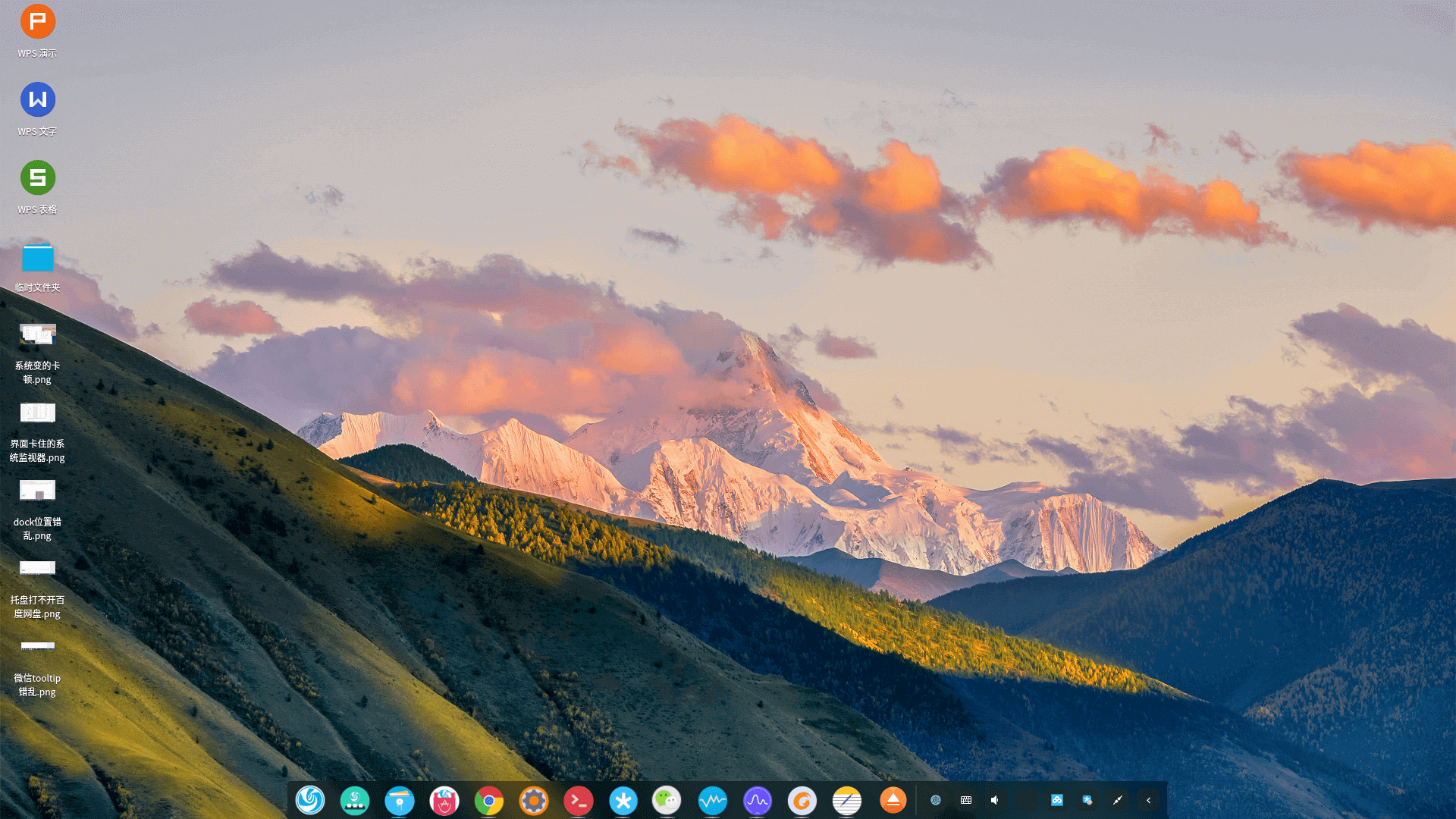Select the 临时文件夹 folder on desktop

(x=37, y=259)
